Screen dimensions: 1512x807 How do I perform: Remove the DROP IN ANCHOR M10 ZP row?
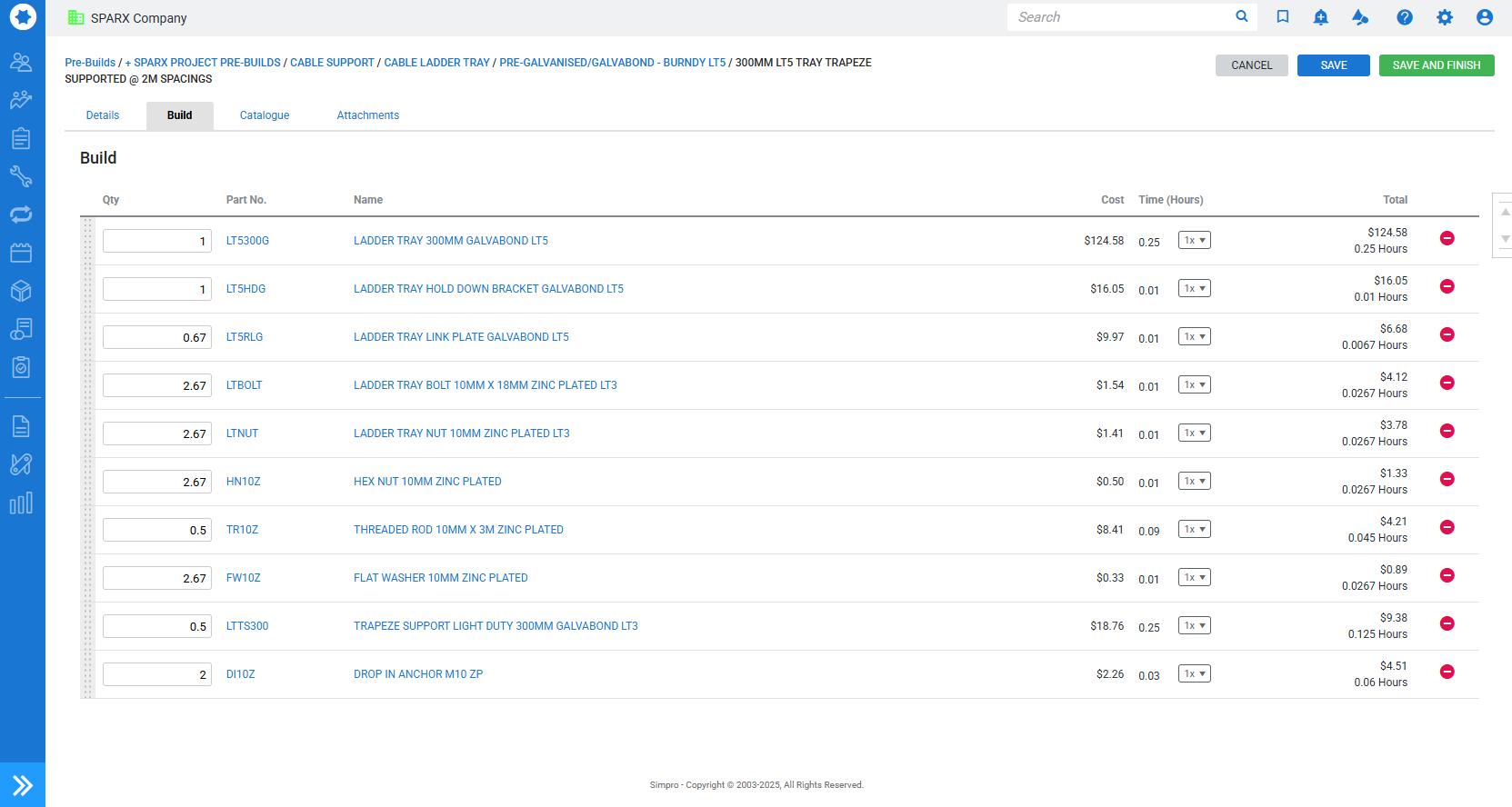click(x=1447, y=672)
